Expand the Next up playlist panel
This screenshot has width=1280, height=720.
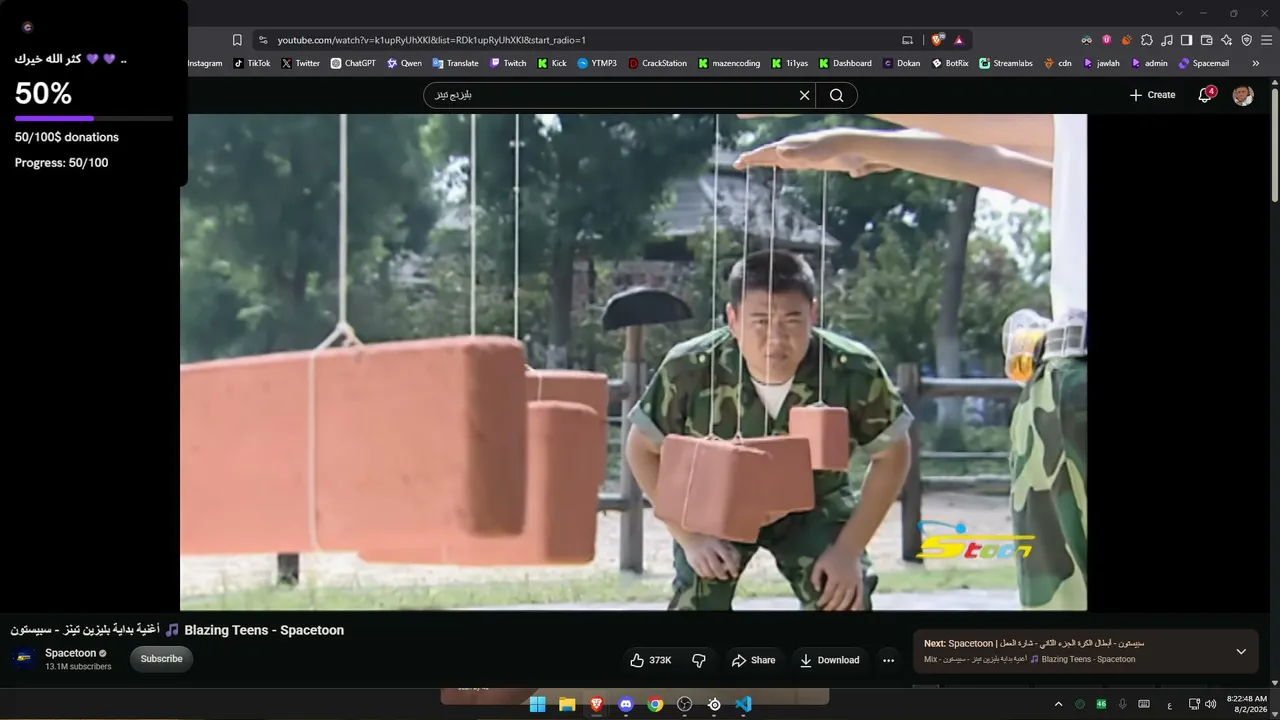point(1241,652)
